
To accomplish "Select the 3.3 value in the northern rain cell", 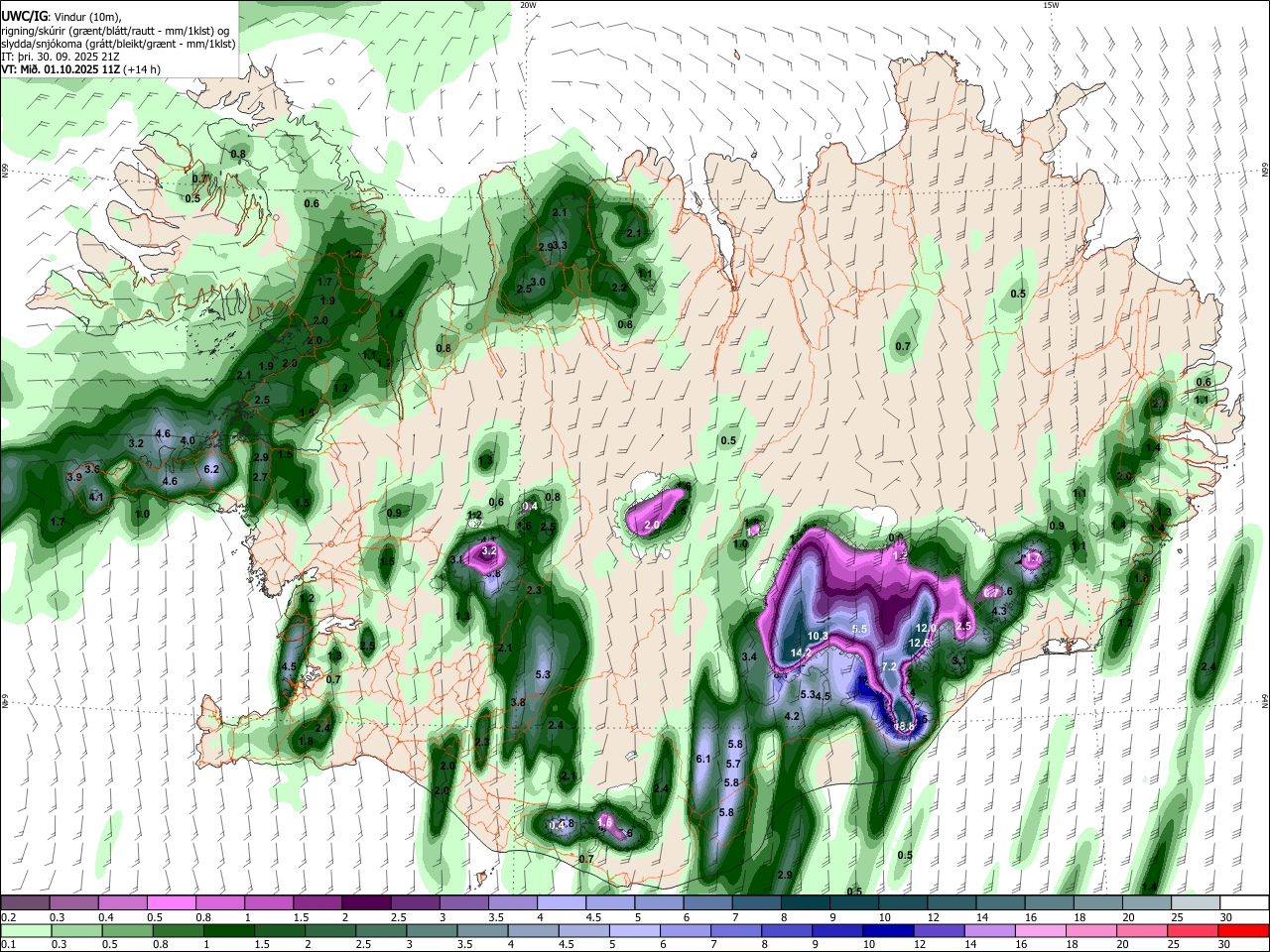I will (560, 245).
